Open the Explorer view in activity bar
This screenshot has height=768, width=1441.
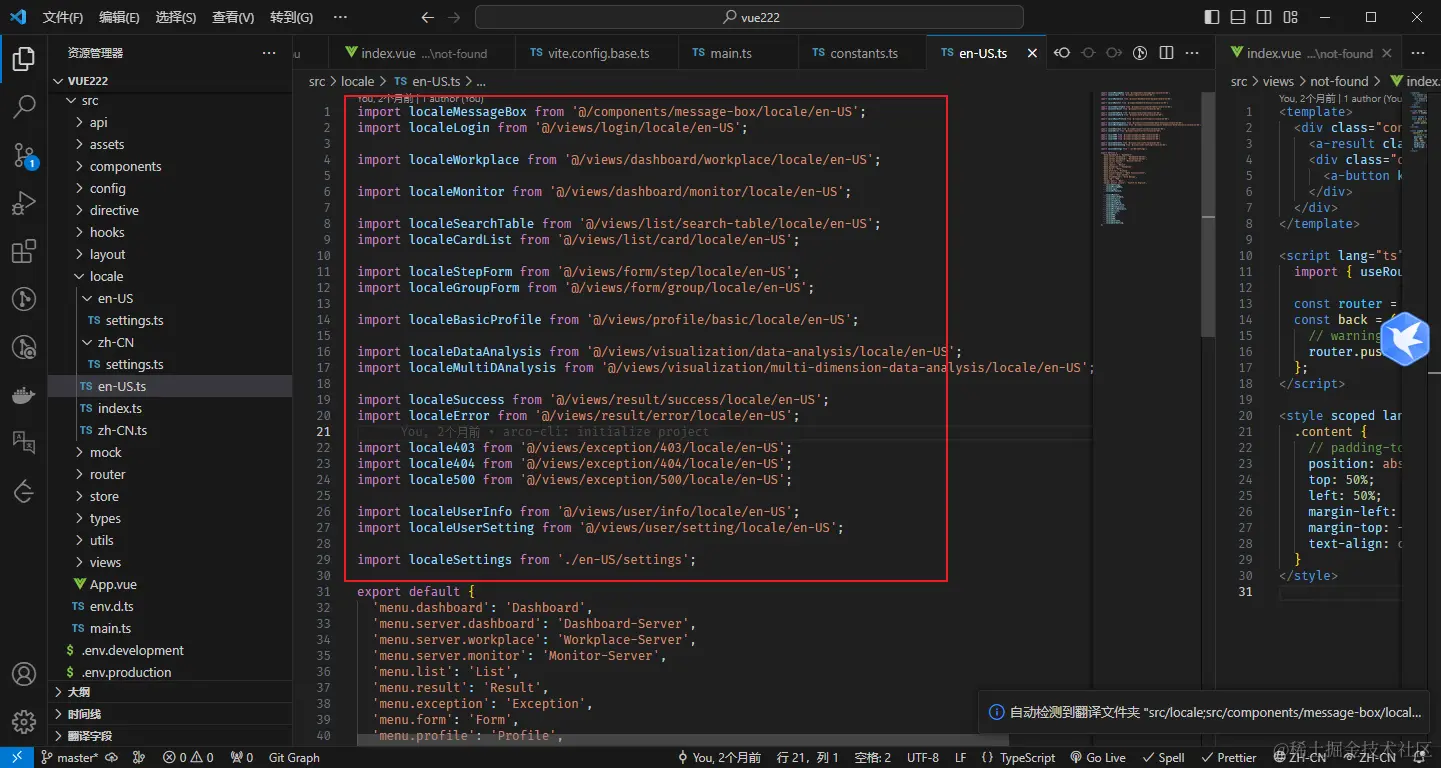tap(24, 60)
